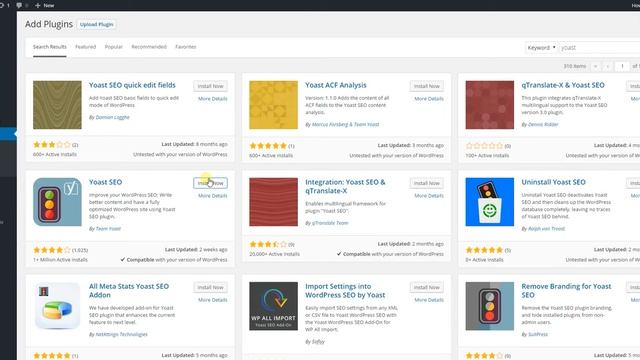Click the Upload Plugin button
Viewport: 640px width, 360px height.
(x=96, y=24)
